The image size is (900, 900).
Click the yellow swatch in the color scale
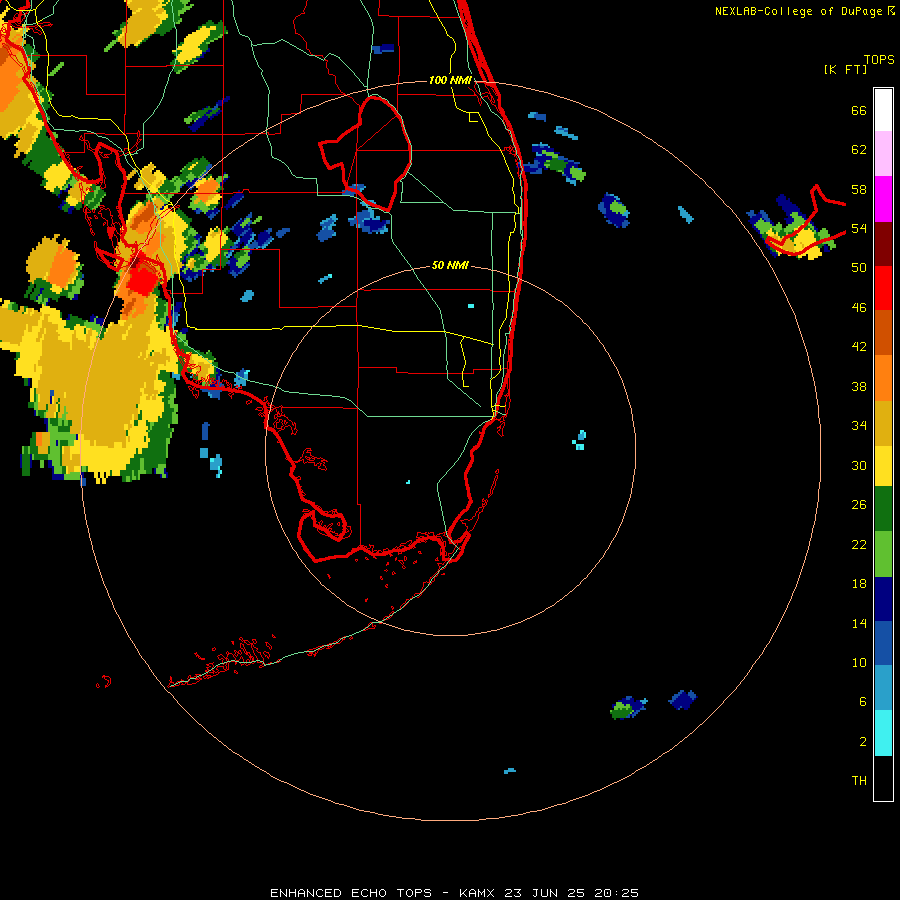[x=883, y=466]
